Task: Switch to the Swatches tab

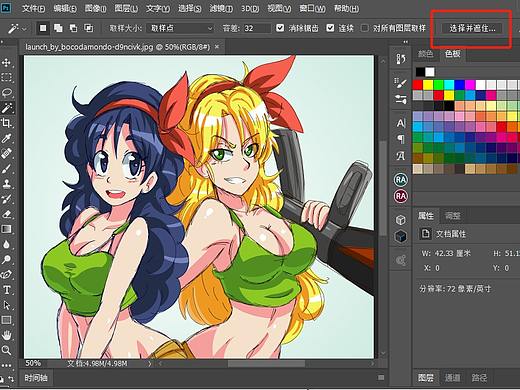Action: [453, 53]
